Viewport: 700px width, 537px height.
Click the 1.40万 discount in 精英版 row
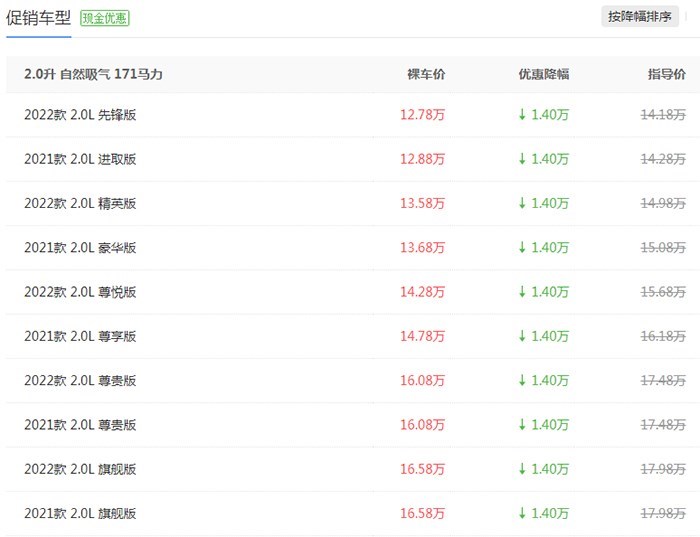click(544, 203)
